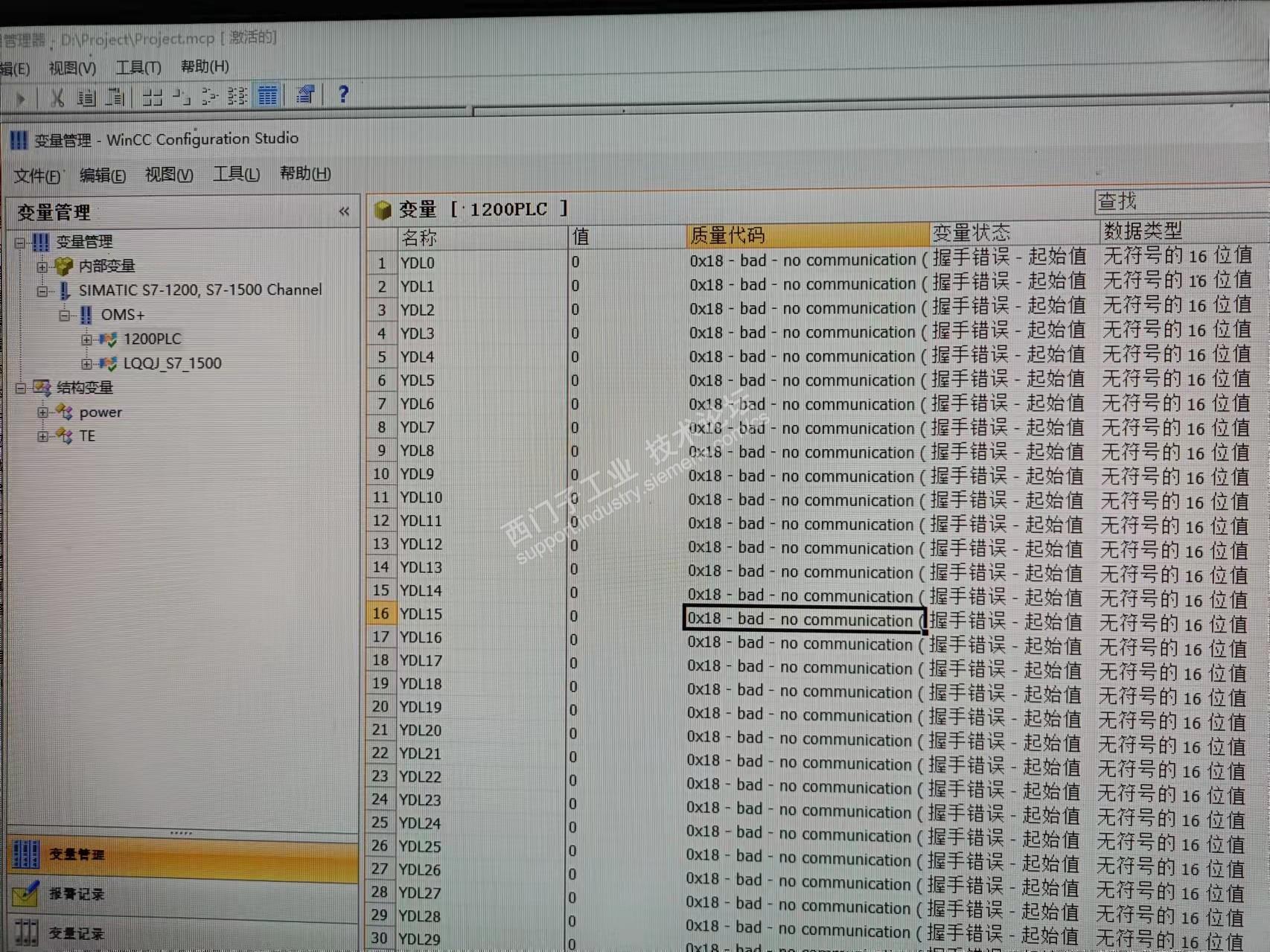
Task: Click the YDL29 name cell
Action: (480, 939)
